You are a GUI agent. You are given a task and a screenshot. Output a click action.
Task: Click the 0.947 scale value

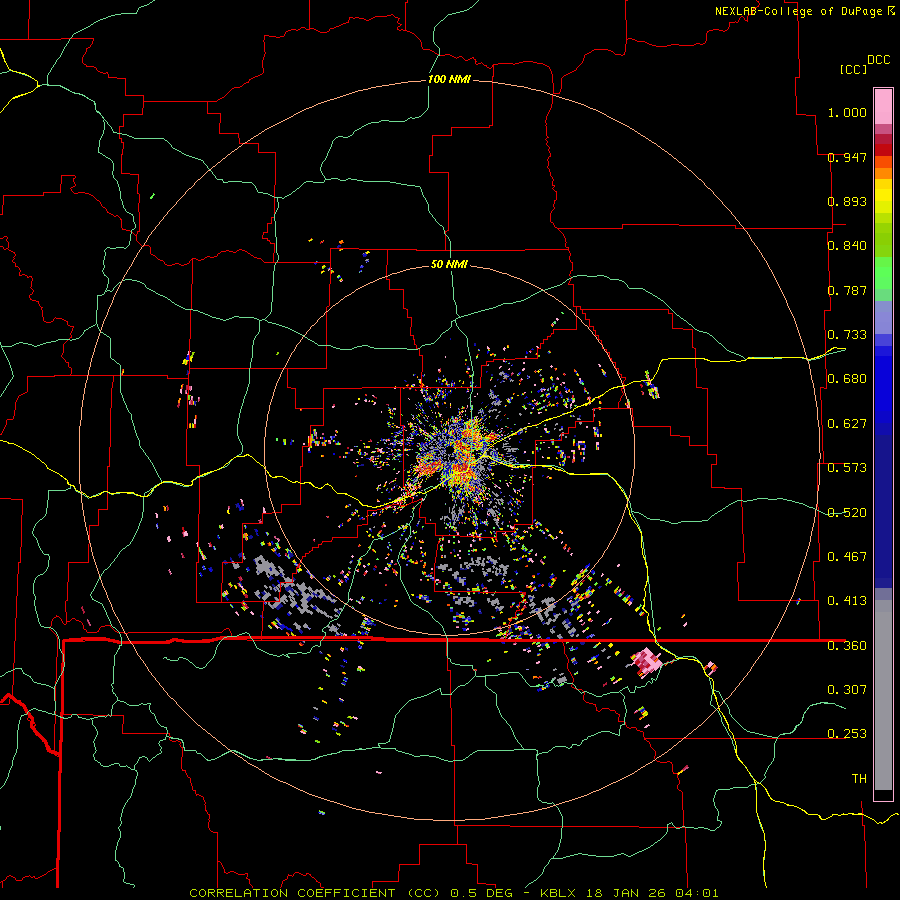[847, 157]
